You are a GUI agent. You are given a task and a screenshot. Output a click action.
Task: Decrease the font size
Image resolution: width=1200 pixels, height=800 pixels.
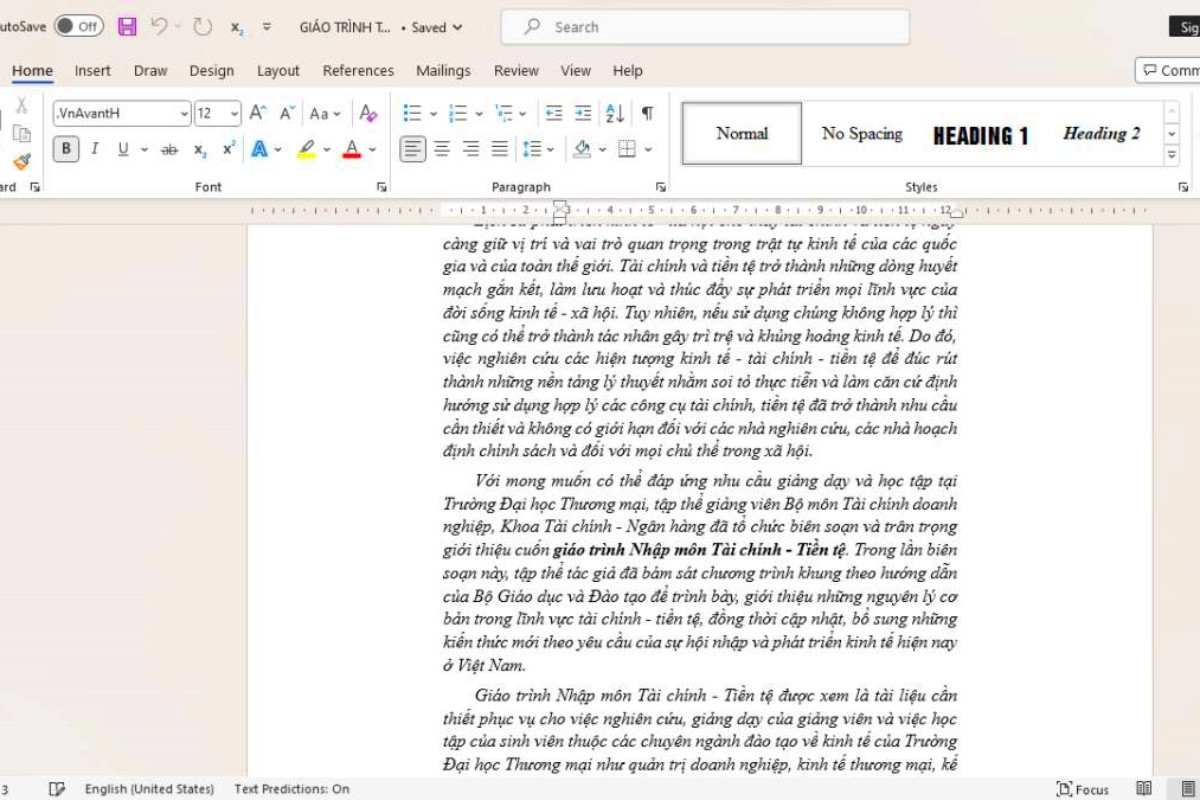click(x=287, y=113)
